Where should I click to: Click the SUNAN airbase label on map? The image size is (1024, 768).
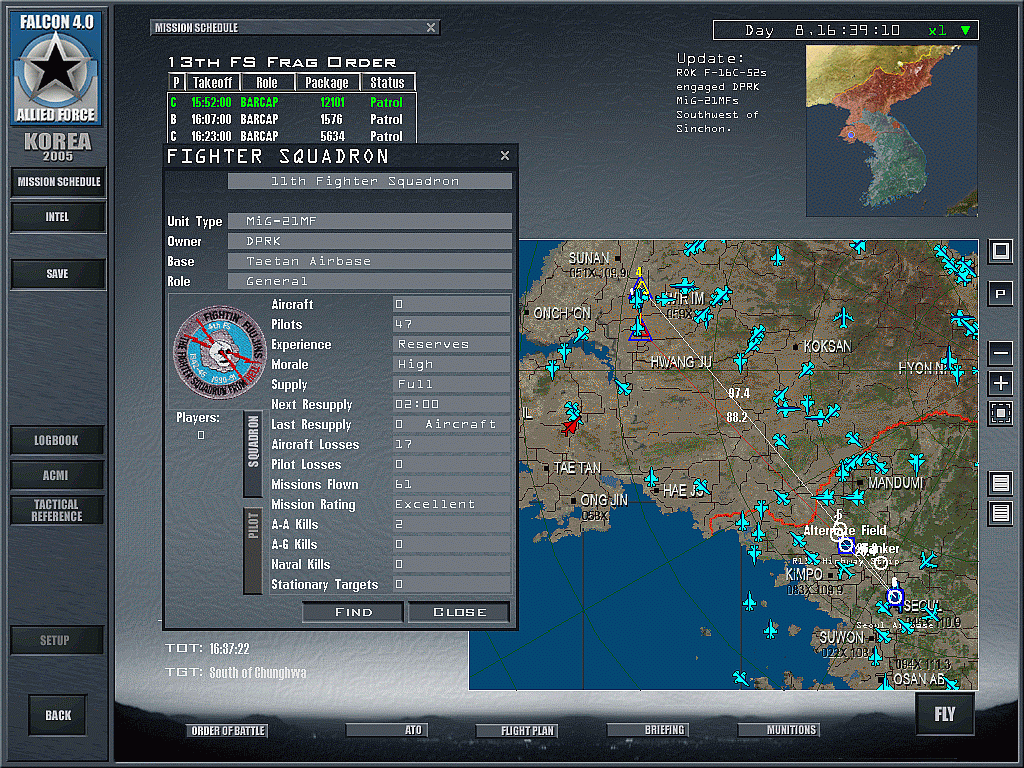[x=589, y=258]
